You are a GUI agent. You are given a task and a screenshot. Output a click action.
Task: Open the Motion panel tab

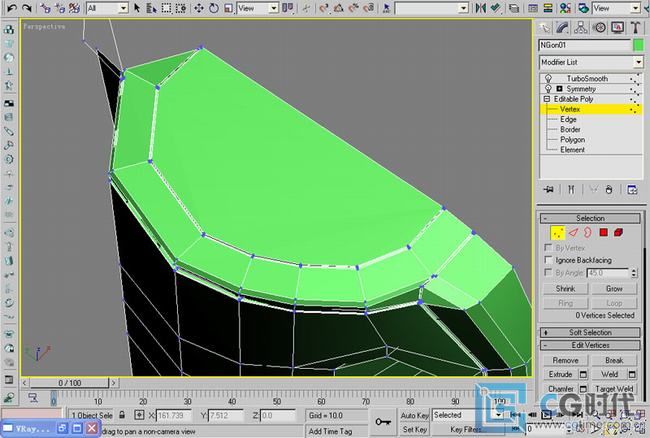tap(599, 28)
